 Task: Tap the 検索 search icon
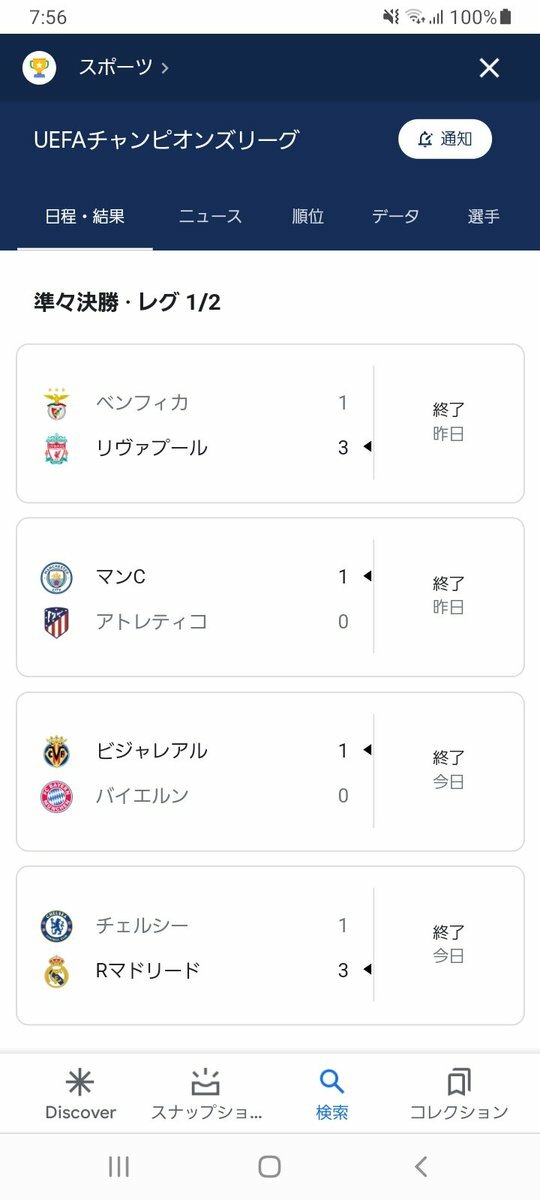(332, 1081)
